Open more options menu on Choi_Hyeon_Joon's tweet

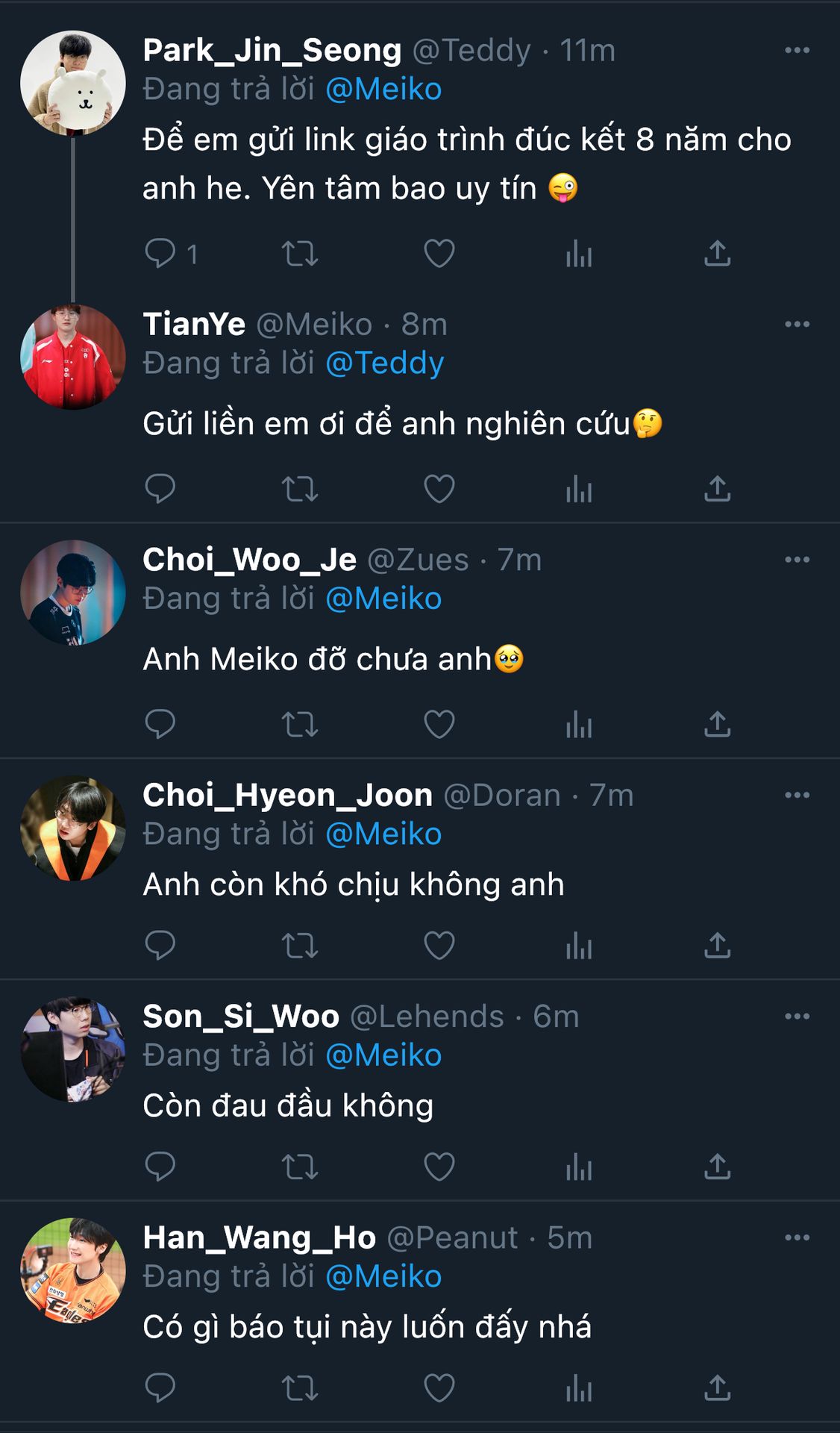tap(797, 795)
